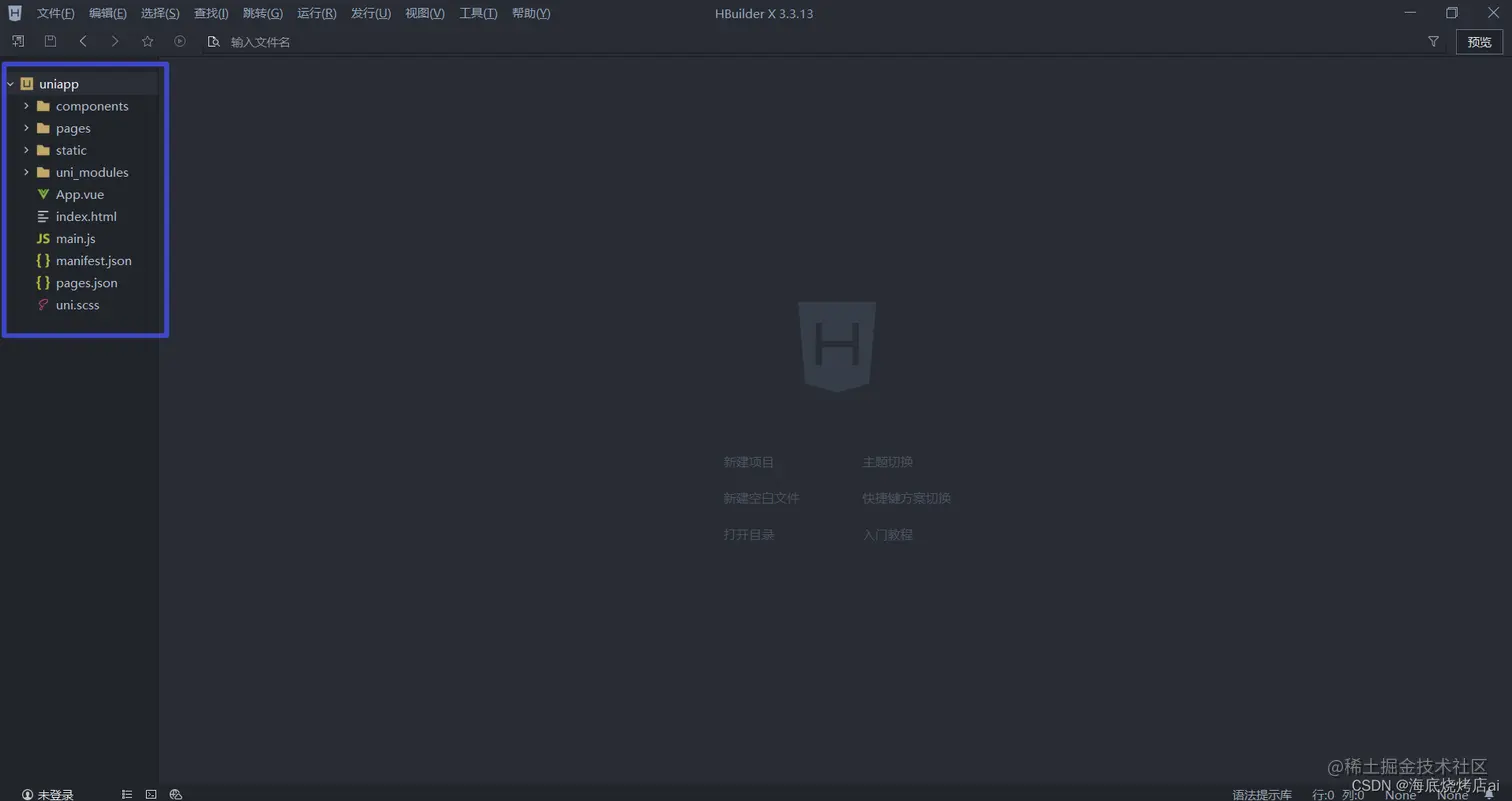Go back with the left arrow icon
This screenshot has height=801, width=1512.
(83, 41)
